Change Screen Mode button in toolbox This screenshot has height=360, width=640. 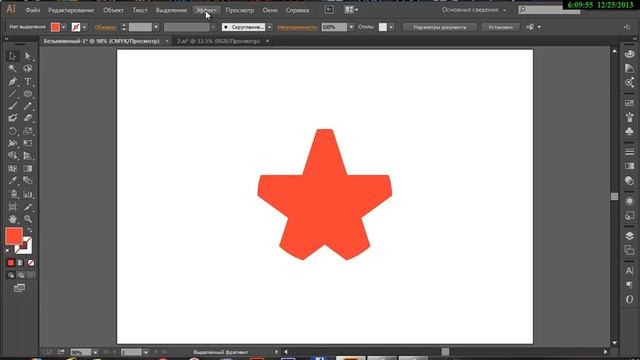[x=19, y=289]
